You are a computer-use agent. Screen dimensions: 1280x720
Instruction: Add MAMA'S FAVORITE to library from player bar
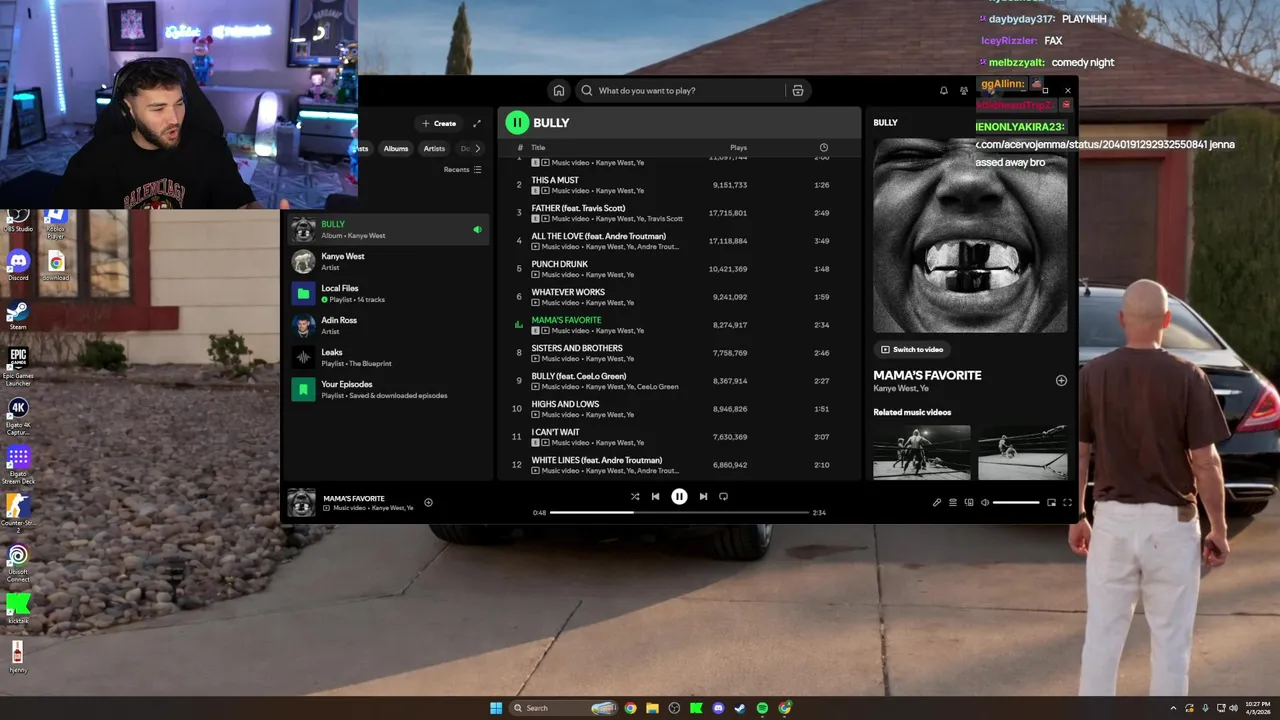coord(428,502)
